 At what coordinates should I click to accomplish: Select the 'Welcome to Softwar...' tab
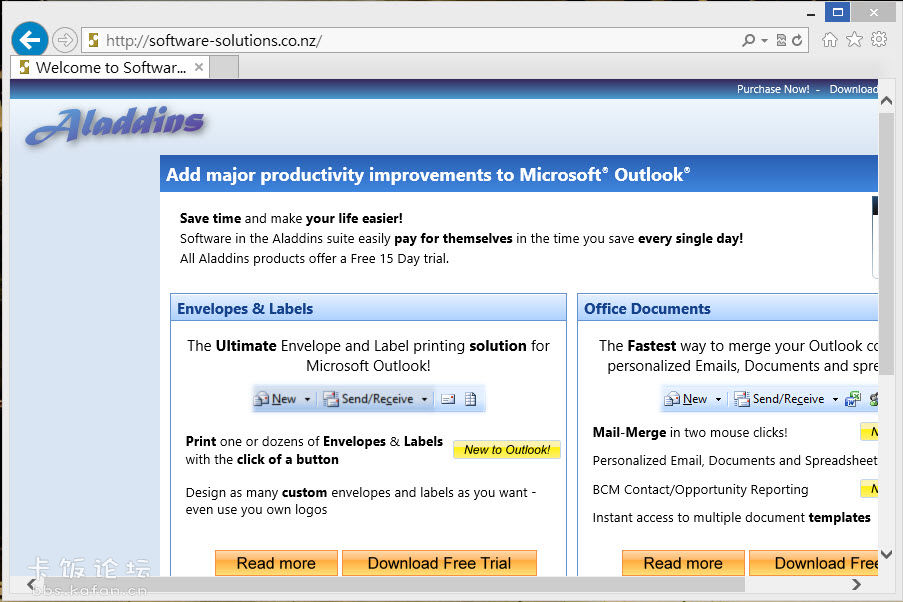click(109, 67)
